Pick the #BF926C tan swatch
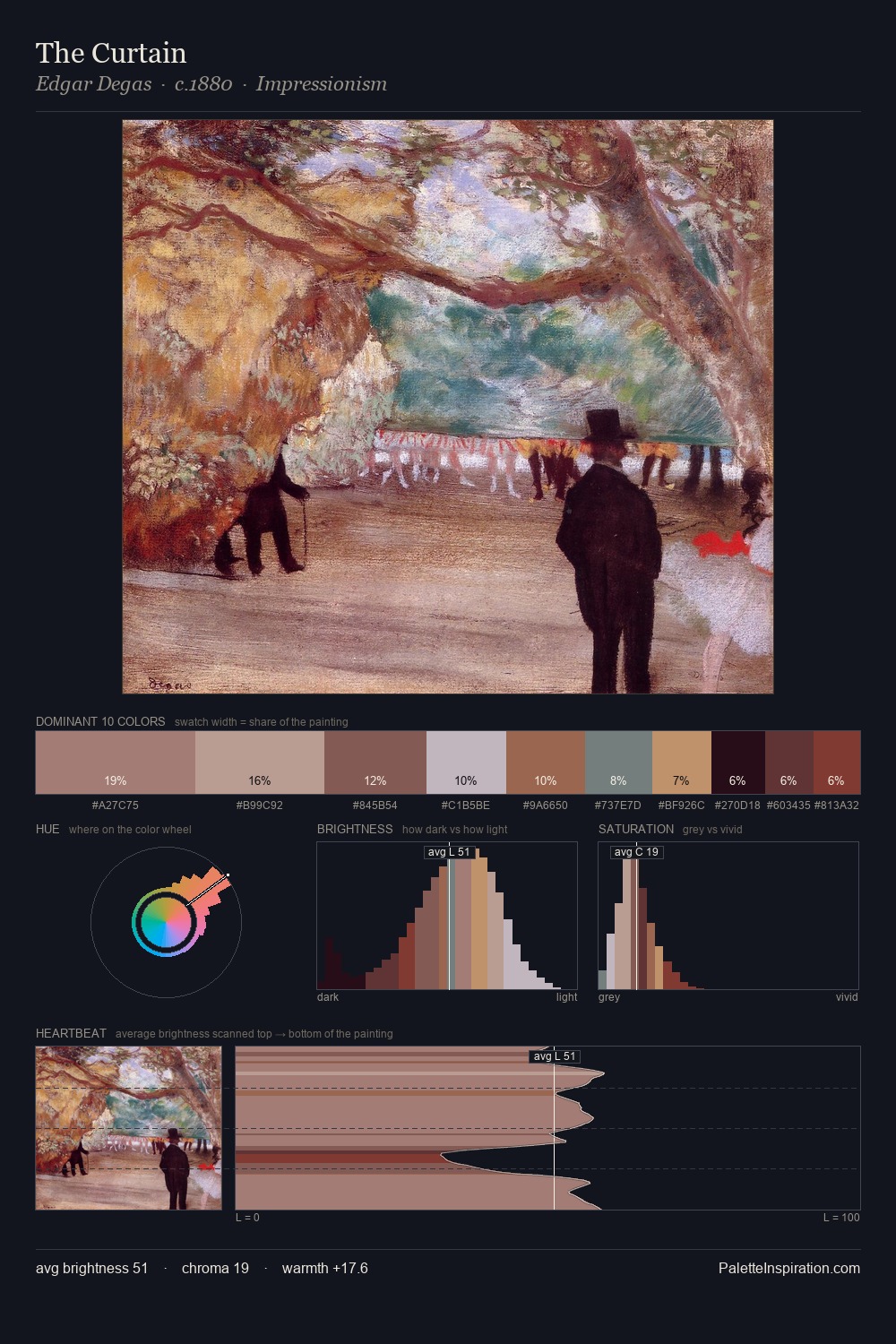The height and width of the screenshot is (1344, 896). (x=682, y=762)
